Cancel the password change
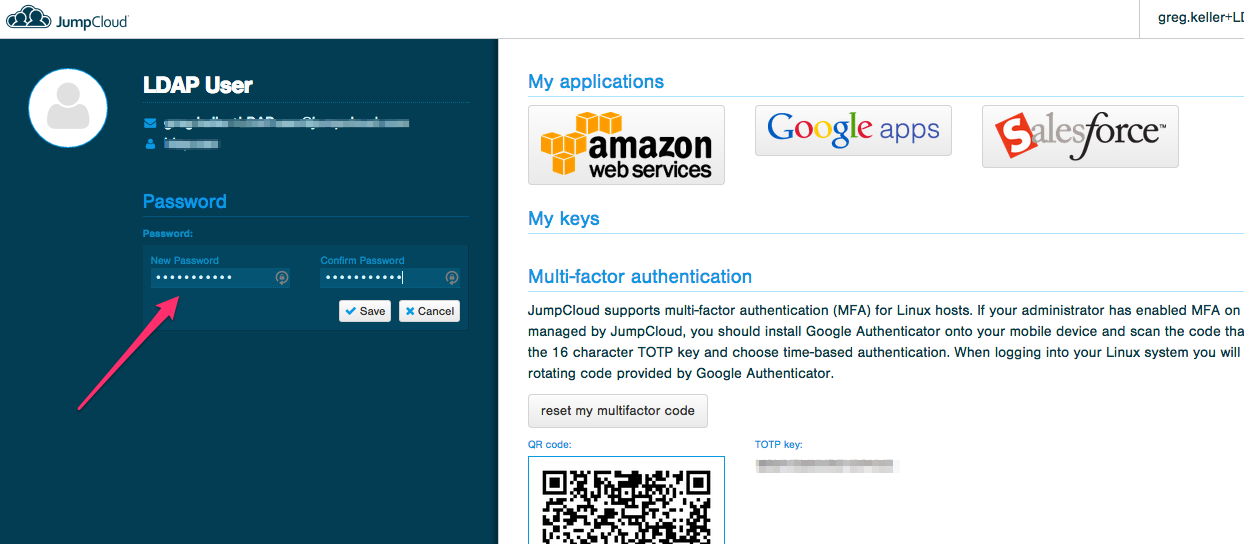The width and height of the screenshot is (1244, 544). pos(429,311)
